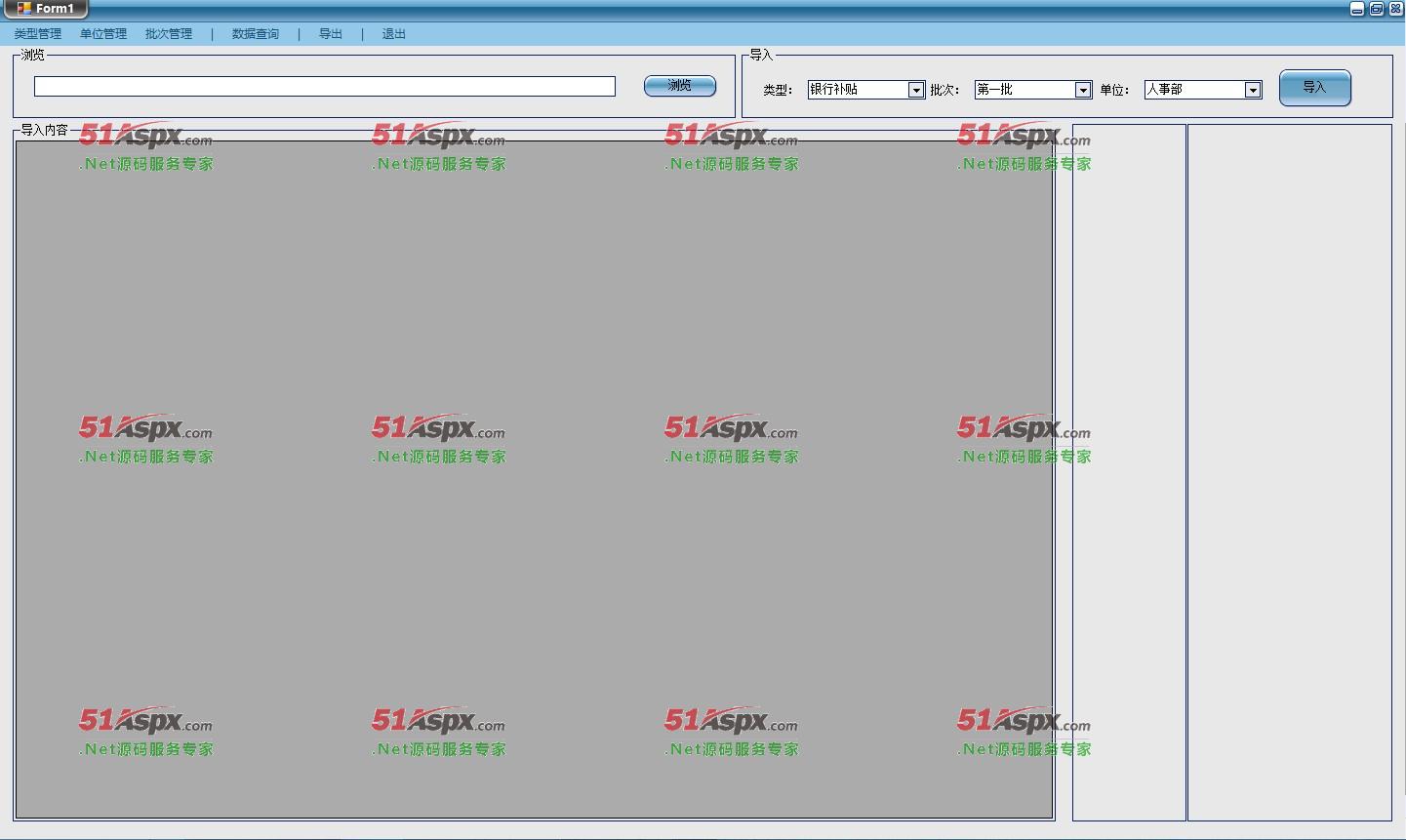Close the Form1 window

click(1395, 9)
